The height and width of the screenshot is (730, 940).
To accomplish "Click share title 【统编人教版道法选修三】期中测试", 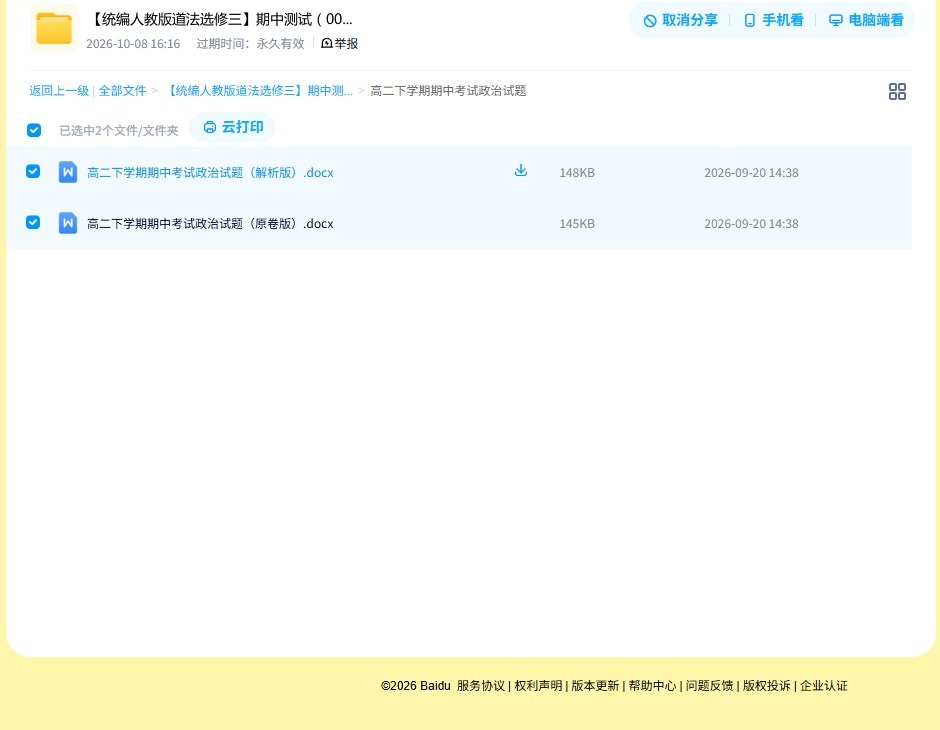I will [x=221, y=19].
